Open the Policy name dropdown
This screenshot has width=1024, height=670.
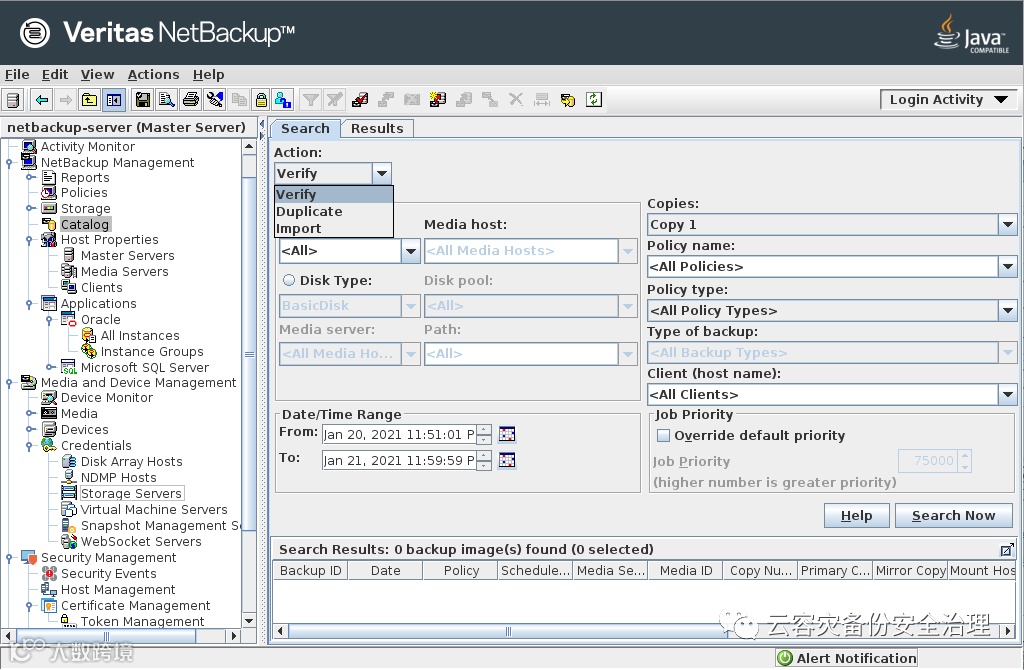click(x=1008, y=266)
